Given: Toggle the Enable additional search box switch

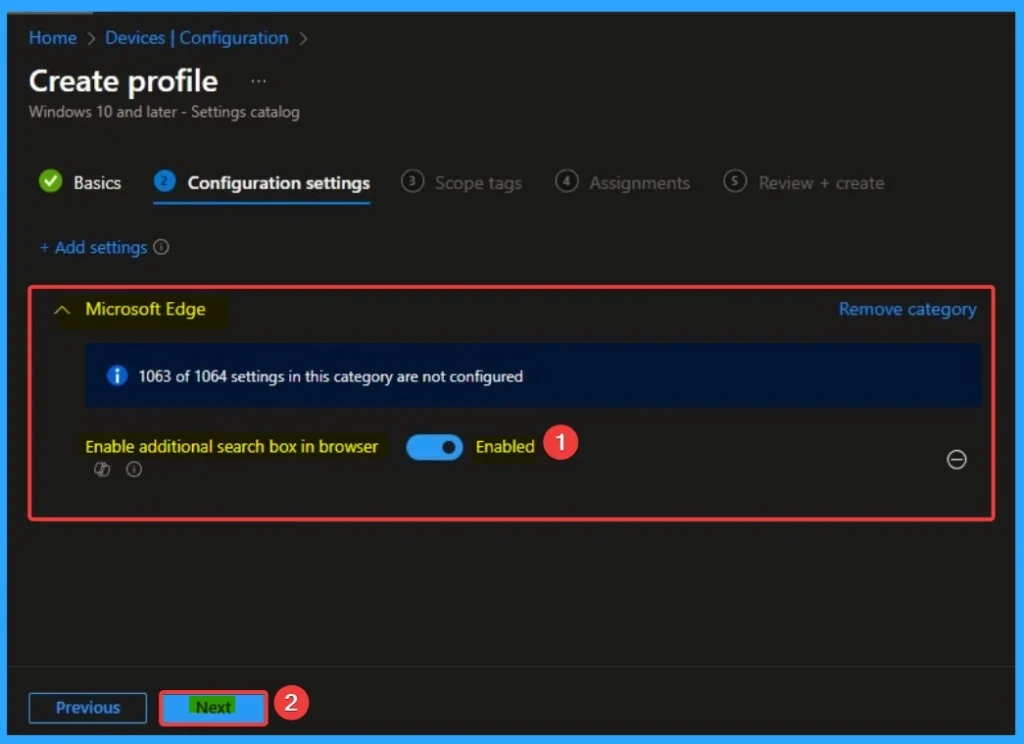Looking at the screenshot, I should [x=434, y=447].
